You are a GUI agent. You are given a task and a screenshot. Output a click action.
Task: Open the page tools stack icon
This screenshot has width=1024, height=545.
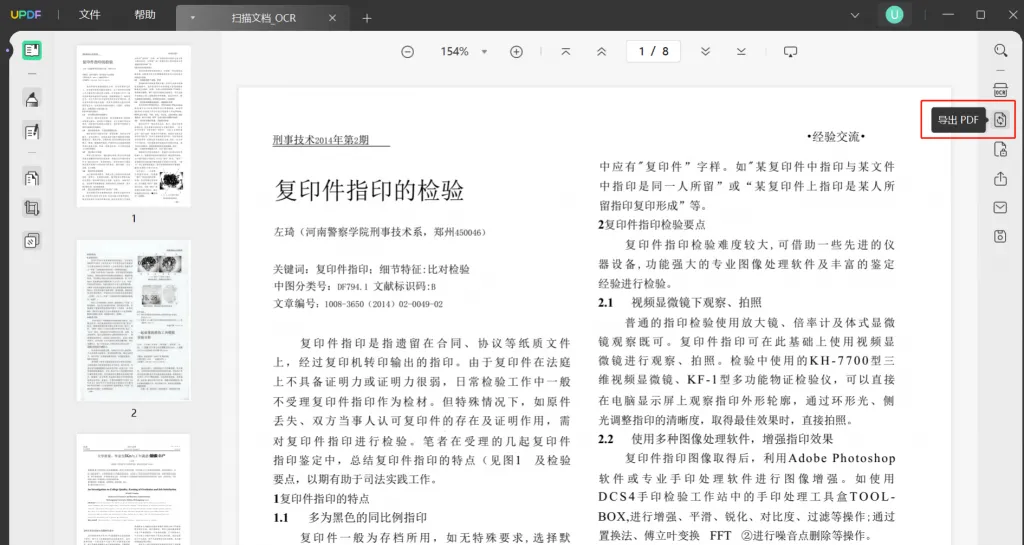31,241
